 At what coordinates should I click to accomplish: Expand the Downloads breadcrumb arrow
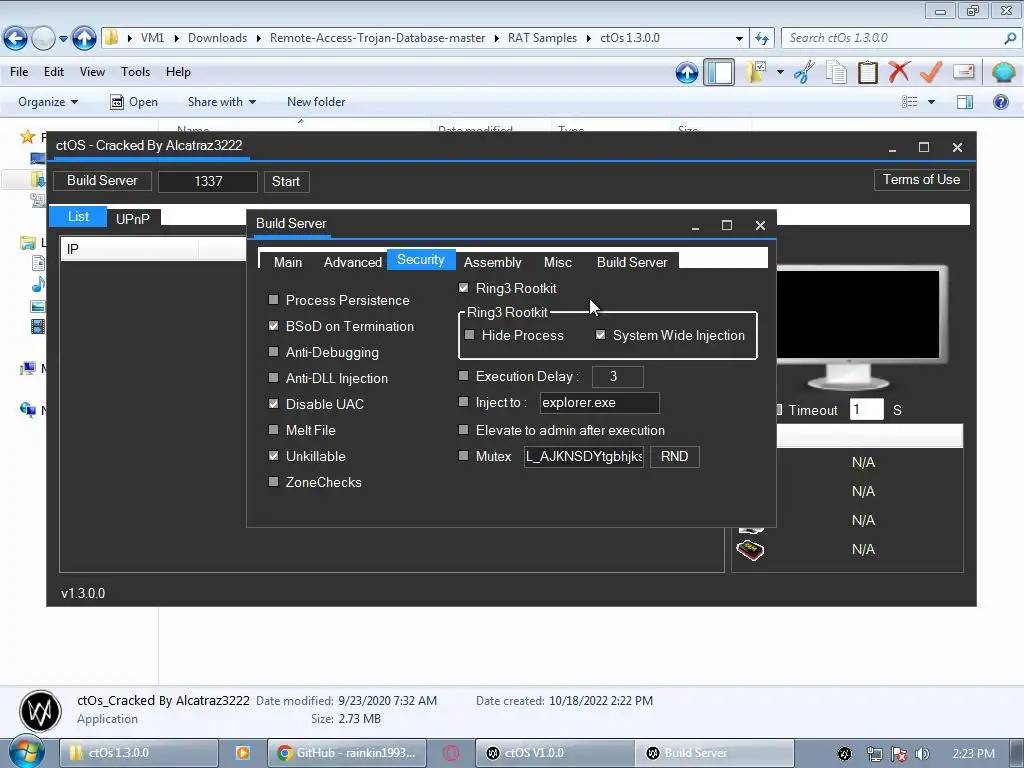[x=258, y=39]
